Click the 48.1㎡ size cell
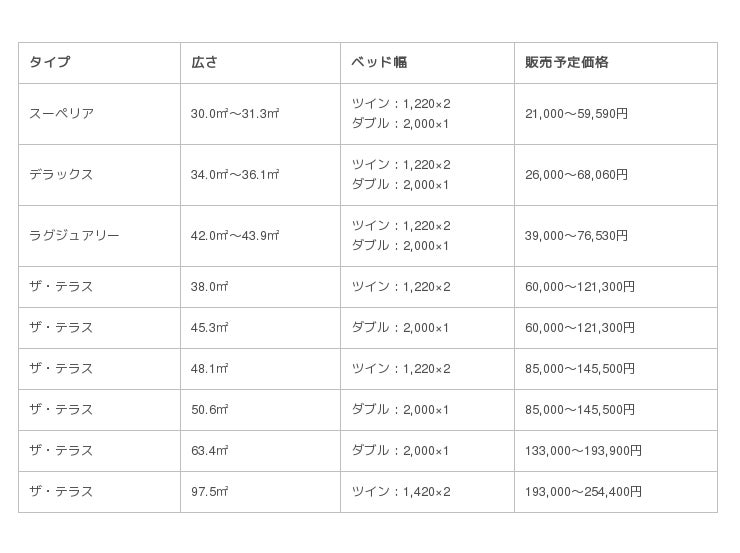The image size is (740, 553). coord(210,369)
